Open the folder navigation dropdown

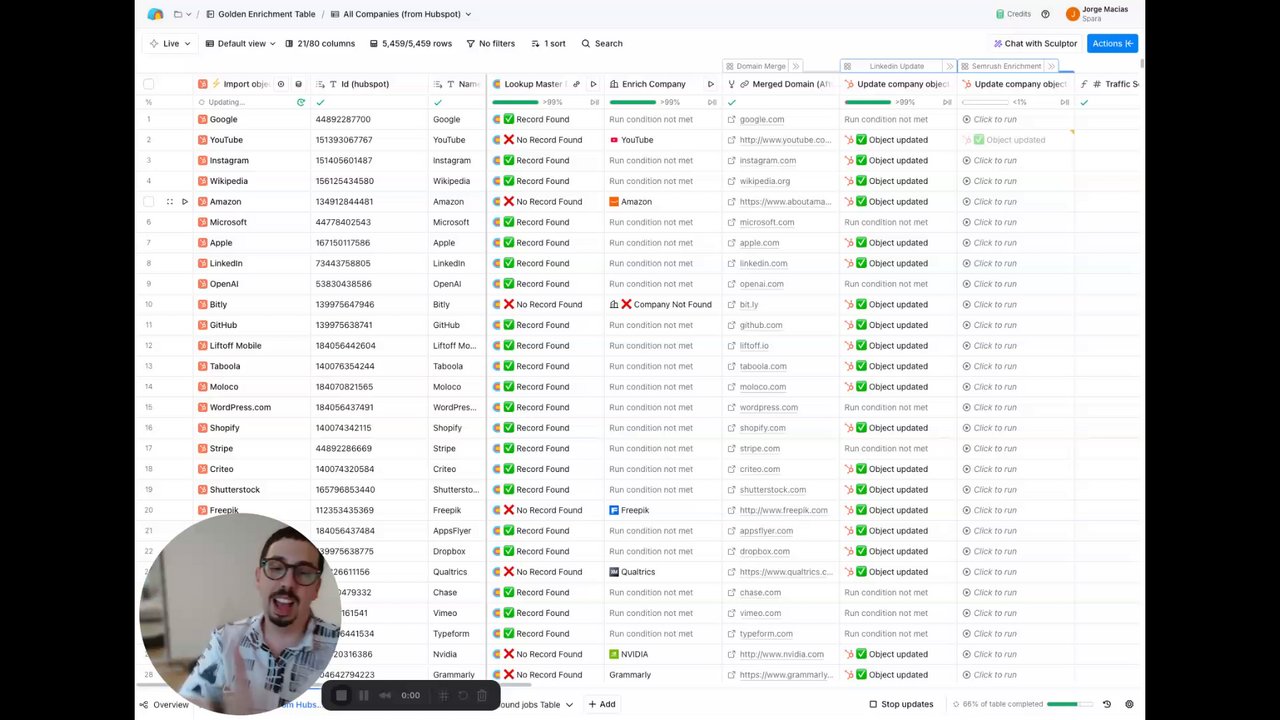click(183, 14)
